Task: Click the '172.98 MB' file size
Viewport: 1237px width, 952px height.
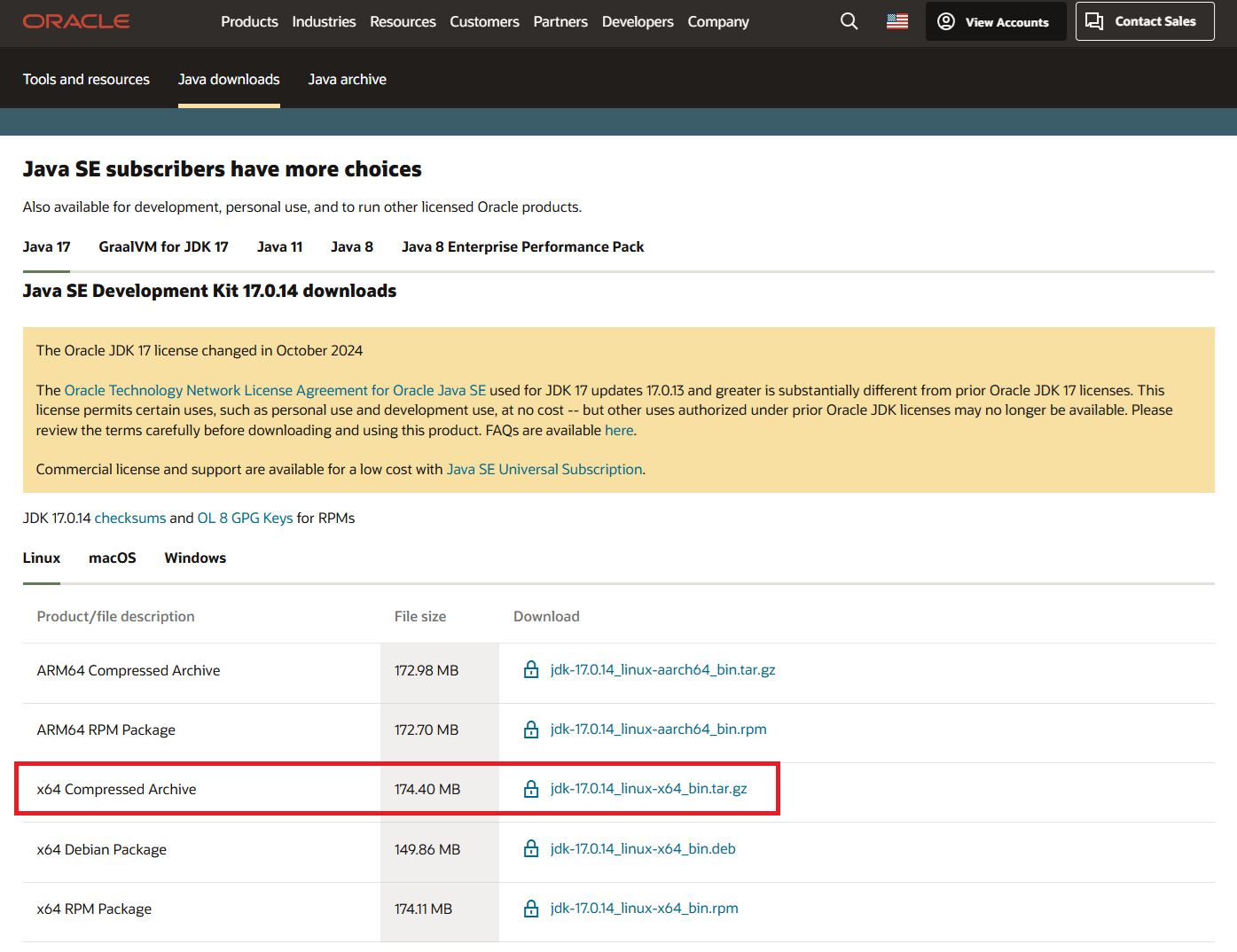Action: (427, 670)
